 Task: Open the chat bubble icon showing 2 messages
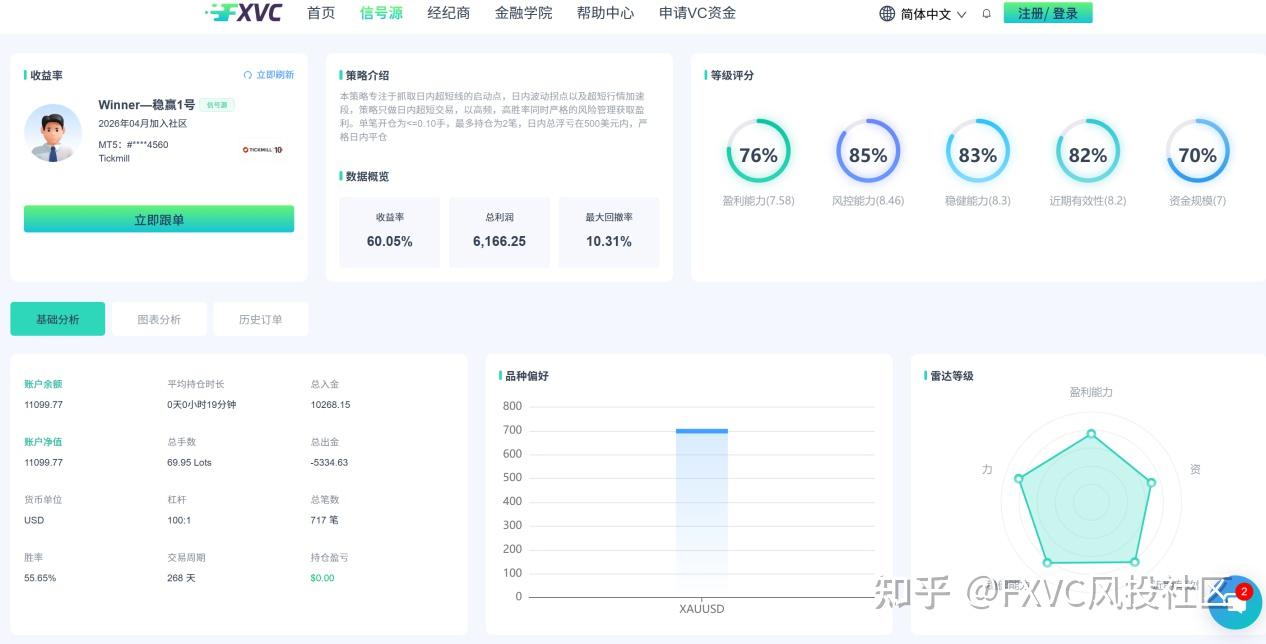pos(1237,601)
